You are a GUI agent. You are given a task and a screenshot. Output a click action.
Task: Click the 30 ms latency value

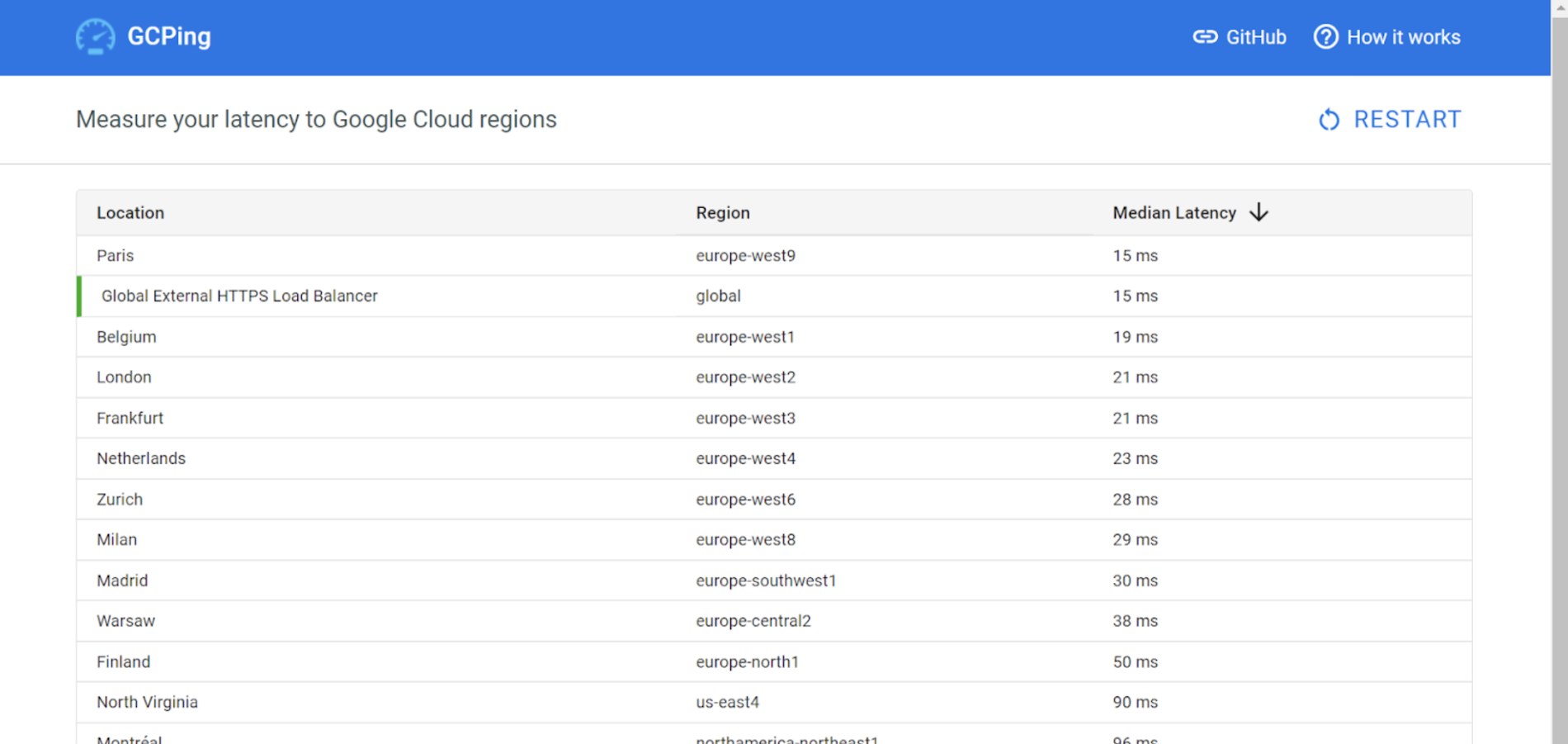(x=1136, y=581)
